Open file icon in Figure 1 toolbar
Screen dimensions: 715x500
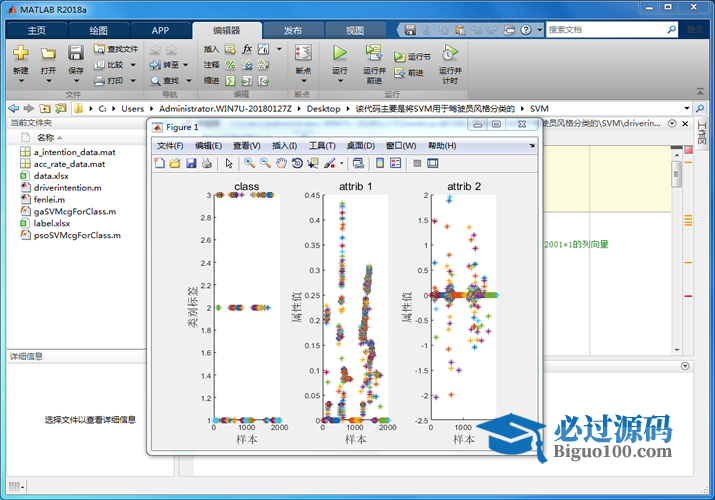pos(175,163)
